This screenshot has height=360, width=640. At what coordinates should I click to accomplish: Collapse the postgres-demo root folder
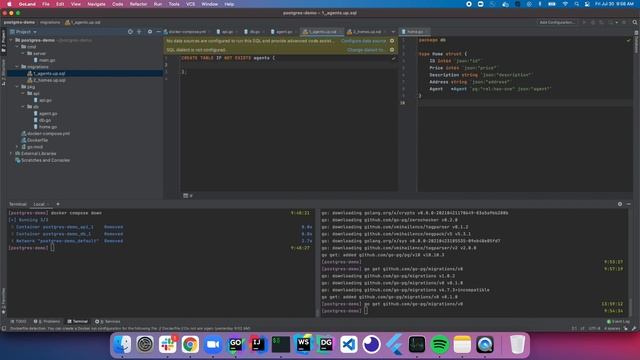(x=11, y=40)
